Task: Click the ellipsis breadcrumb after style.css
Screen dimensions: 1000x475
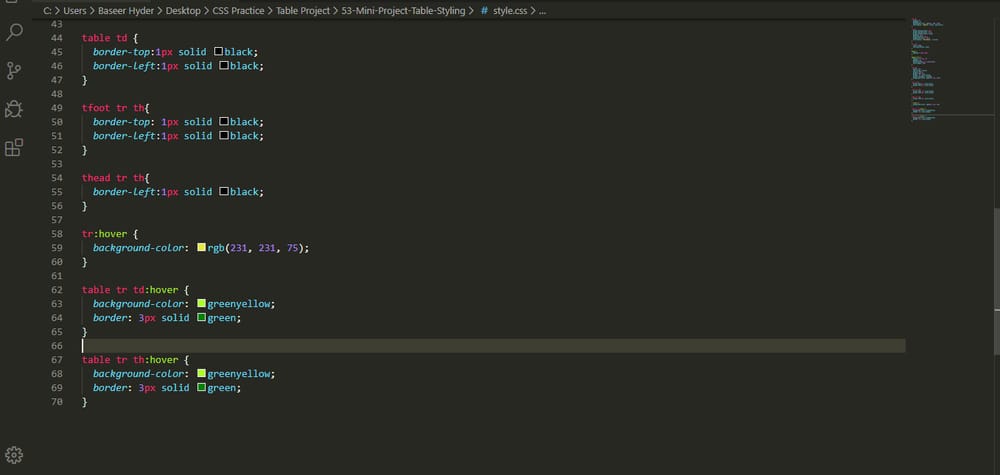Action: click(x=543, y=11)
